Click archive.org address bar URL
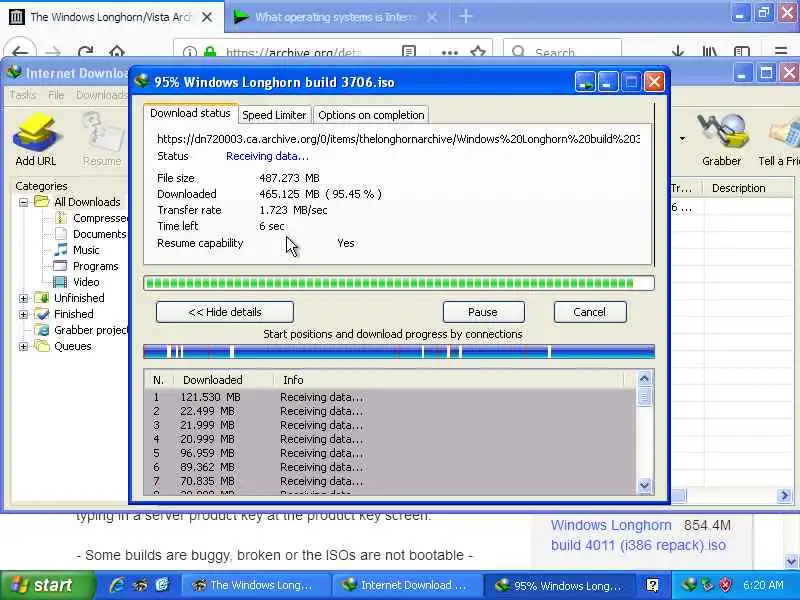Screen dimensions: 800x600 click(293, 53)
